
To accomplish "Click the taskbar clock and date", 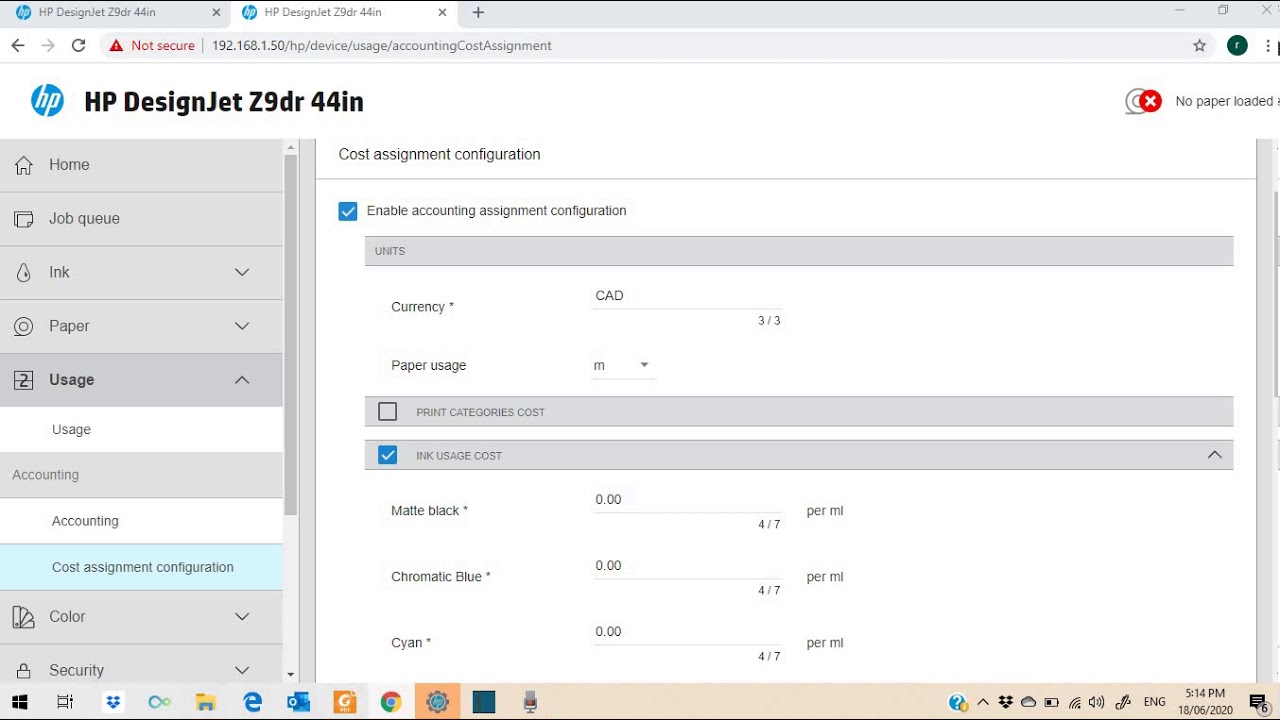I will [1205, 702].
